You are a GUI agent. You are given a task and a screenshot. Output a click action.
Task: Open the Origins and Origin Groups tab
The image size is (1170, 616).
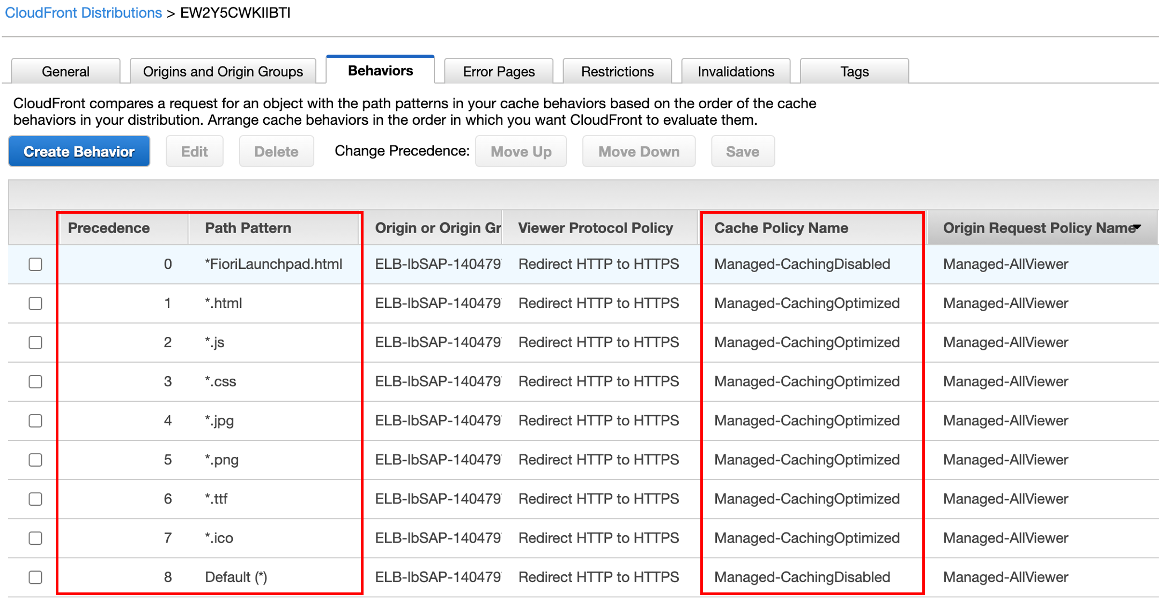(x=223, y=72)
